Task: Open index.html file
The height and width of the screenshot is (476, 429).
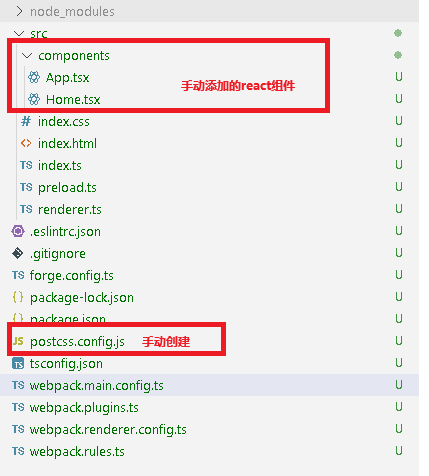Action: pyautogui.click(x=67, y=144)
